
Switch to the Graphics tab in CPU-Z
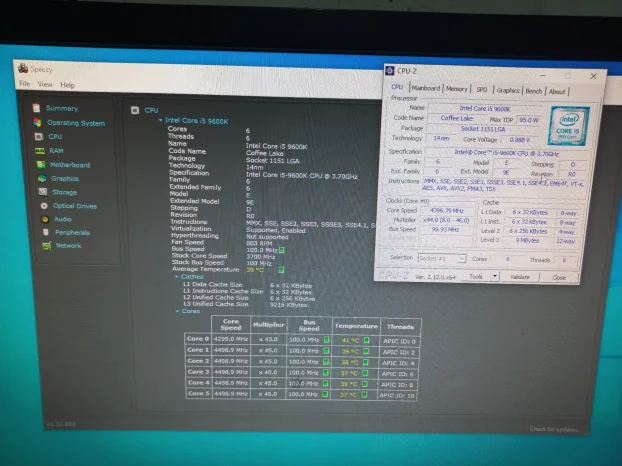click(508, 90)
